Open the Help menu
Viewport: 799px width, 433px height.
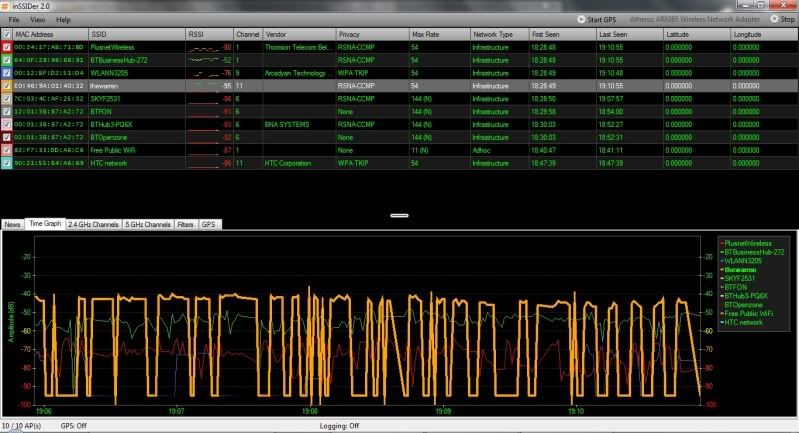point(63,20)
